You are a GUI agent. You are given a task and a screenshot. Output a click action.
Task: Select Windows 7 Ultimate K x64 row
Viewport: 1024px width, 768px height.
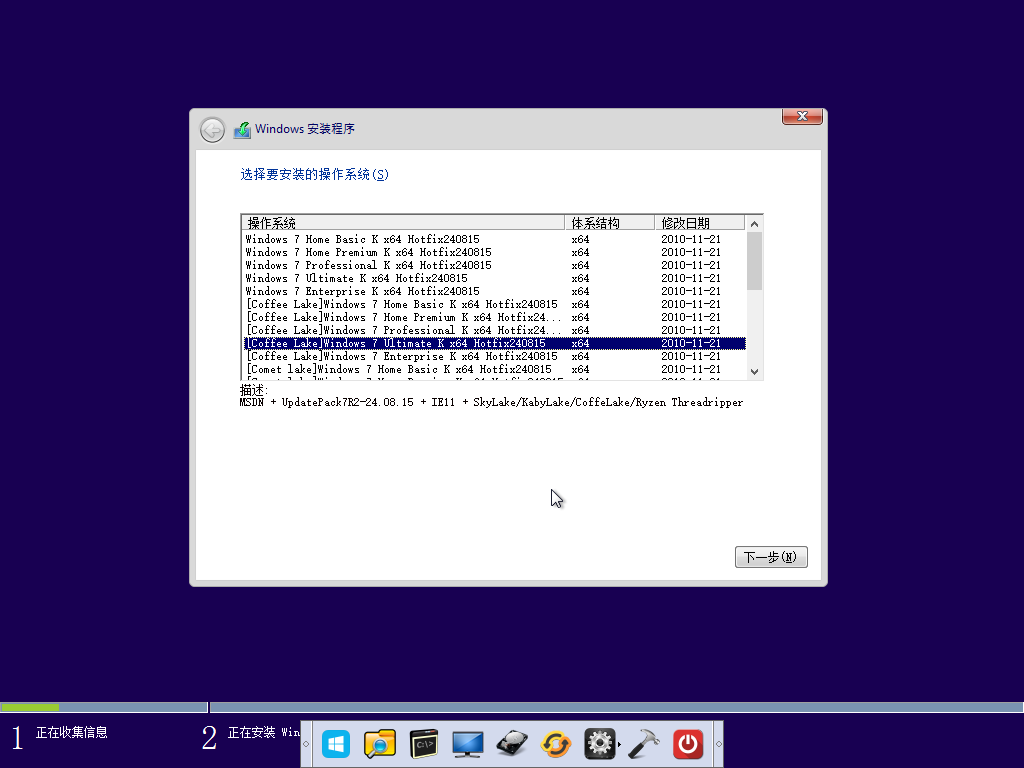tap(494, 278)
